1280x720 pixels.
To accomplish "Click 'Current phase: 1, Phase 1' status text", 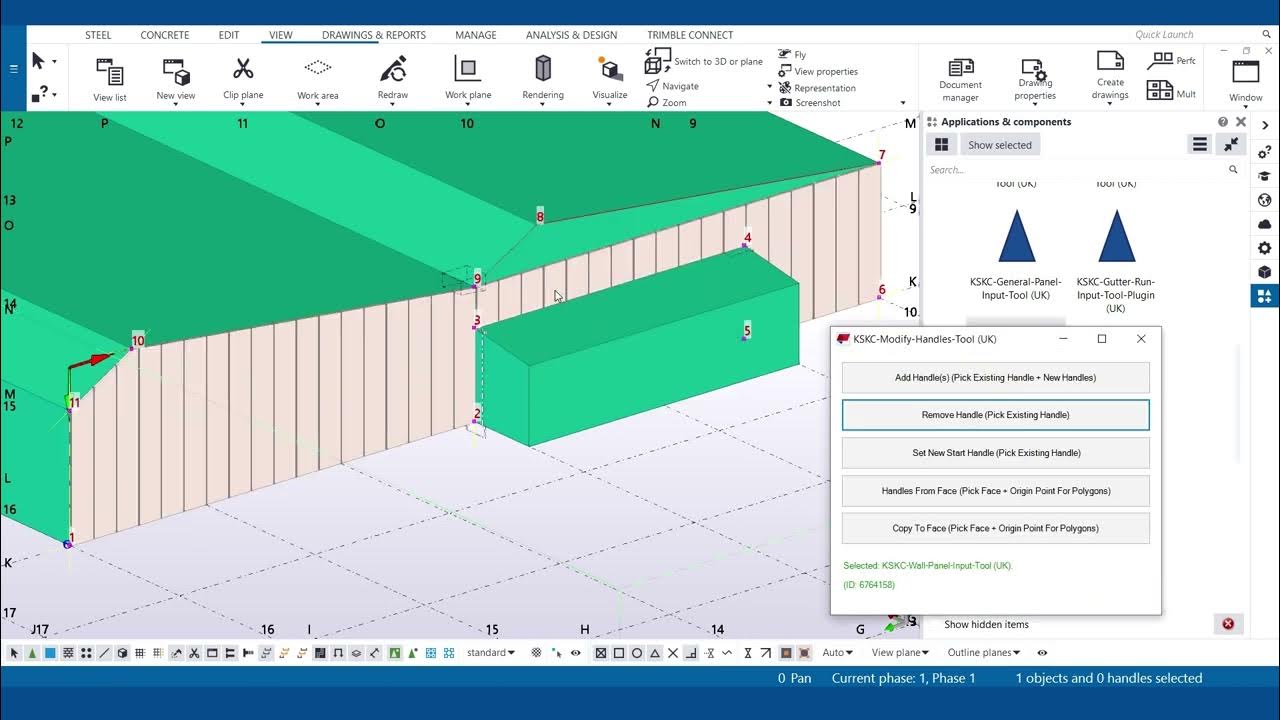I will 904,678.
